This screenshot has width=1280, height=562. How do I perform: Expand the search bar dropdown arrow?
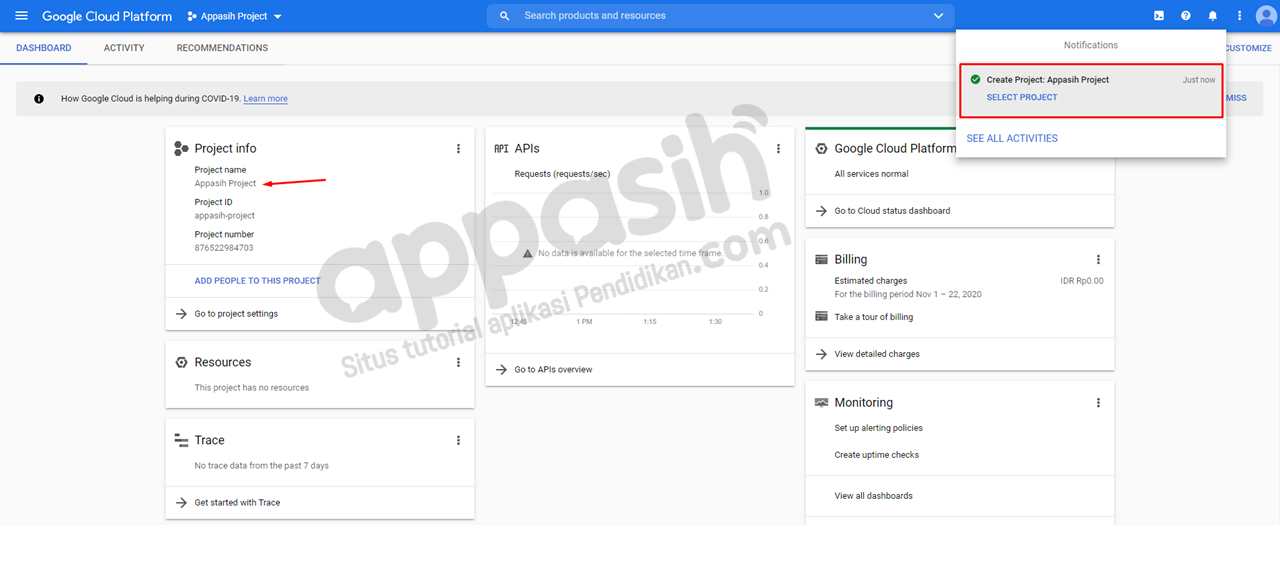938,16
